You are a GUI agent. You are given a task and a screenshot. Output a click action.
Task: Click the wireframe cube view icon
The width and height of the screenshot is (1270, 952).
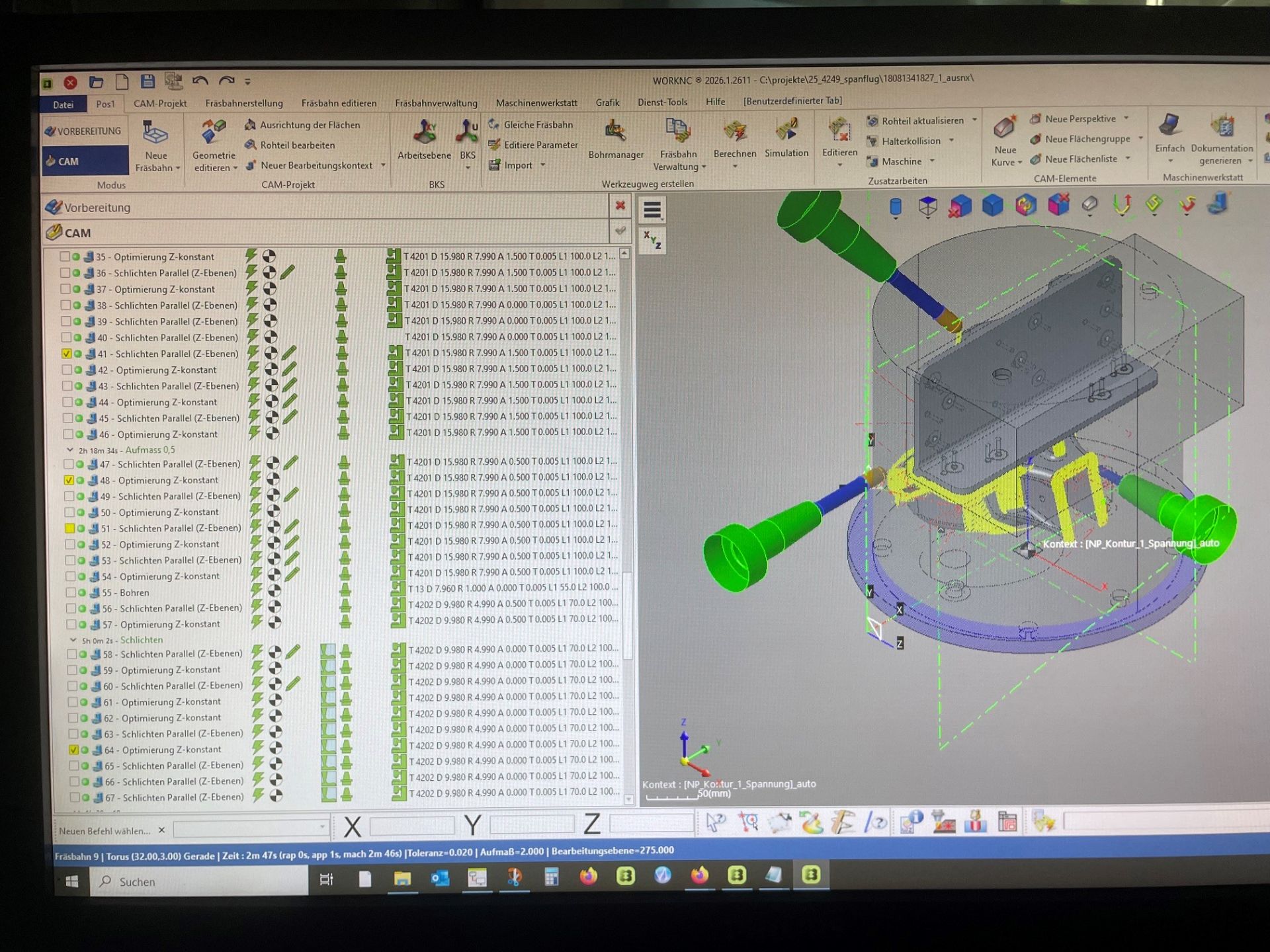coord(928,207)
